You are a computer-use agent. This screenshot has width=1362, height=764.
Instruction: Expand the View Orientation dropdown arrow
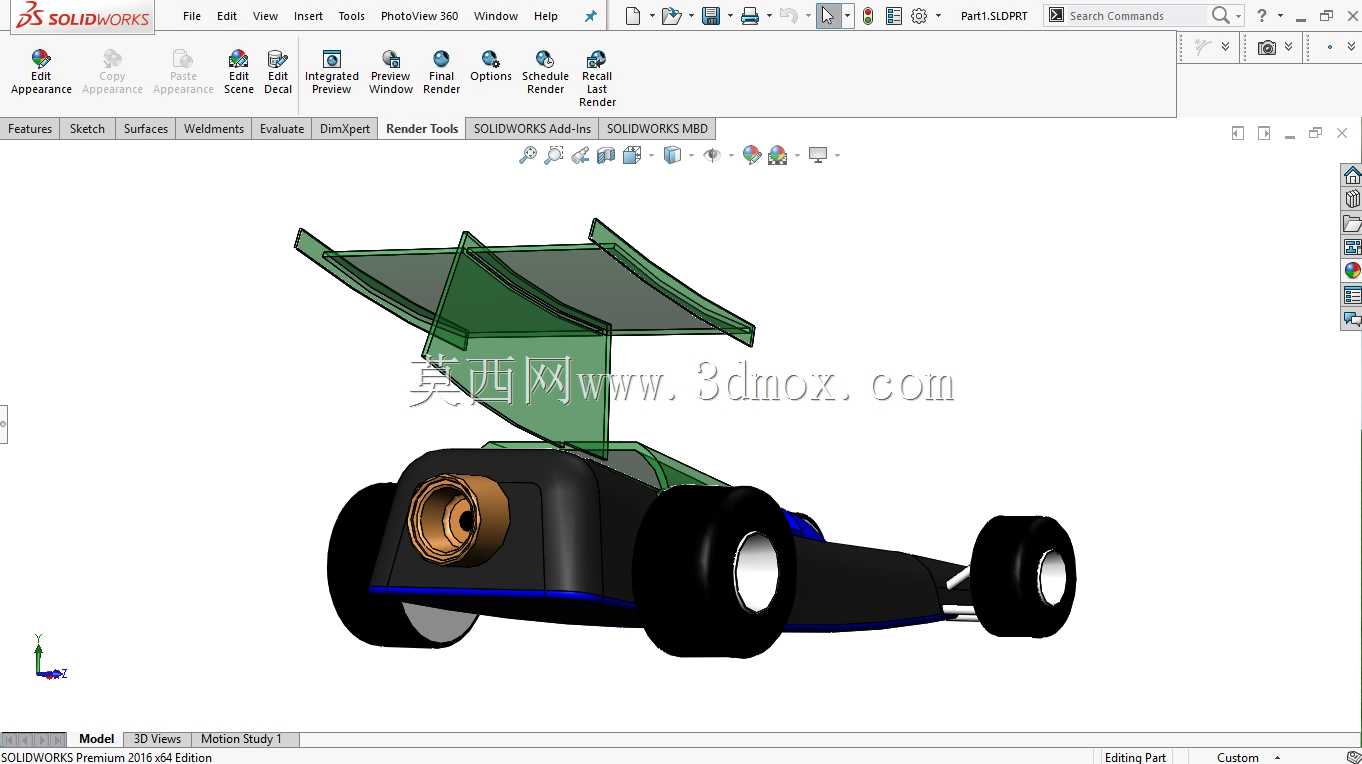651,155
